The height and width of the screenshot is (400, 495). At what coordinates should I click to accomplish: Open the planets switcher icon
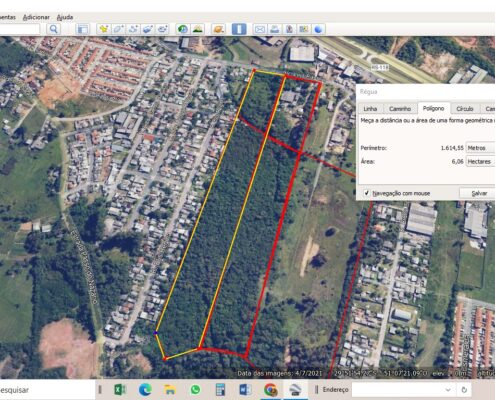coord(218,29)
